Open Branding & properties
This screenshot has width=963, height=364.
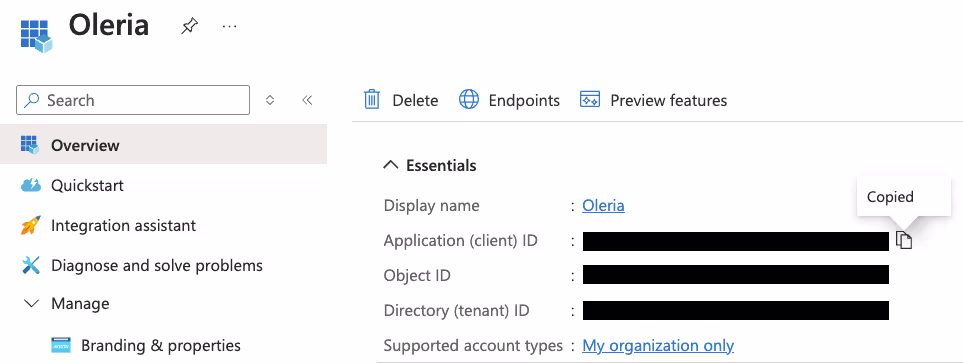[160, 345]
